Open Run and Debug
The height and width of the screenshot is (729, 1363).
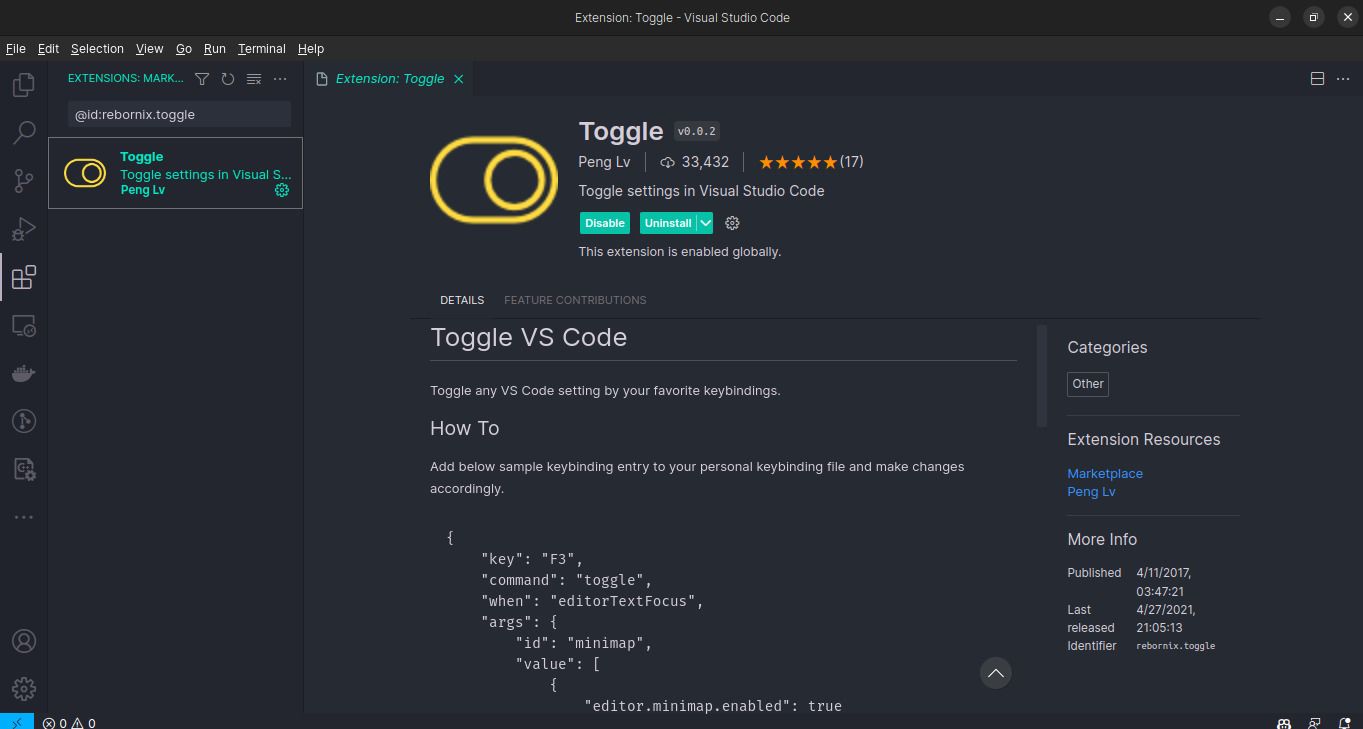click(23, 228)
